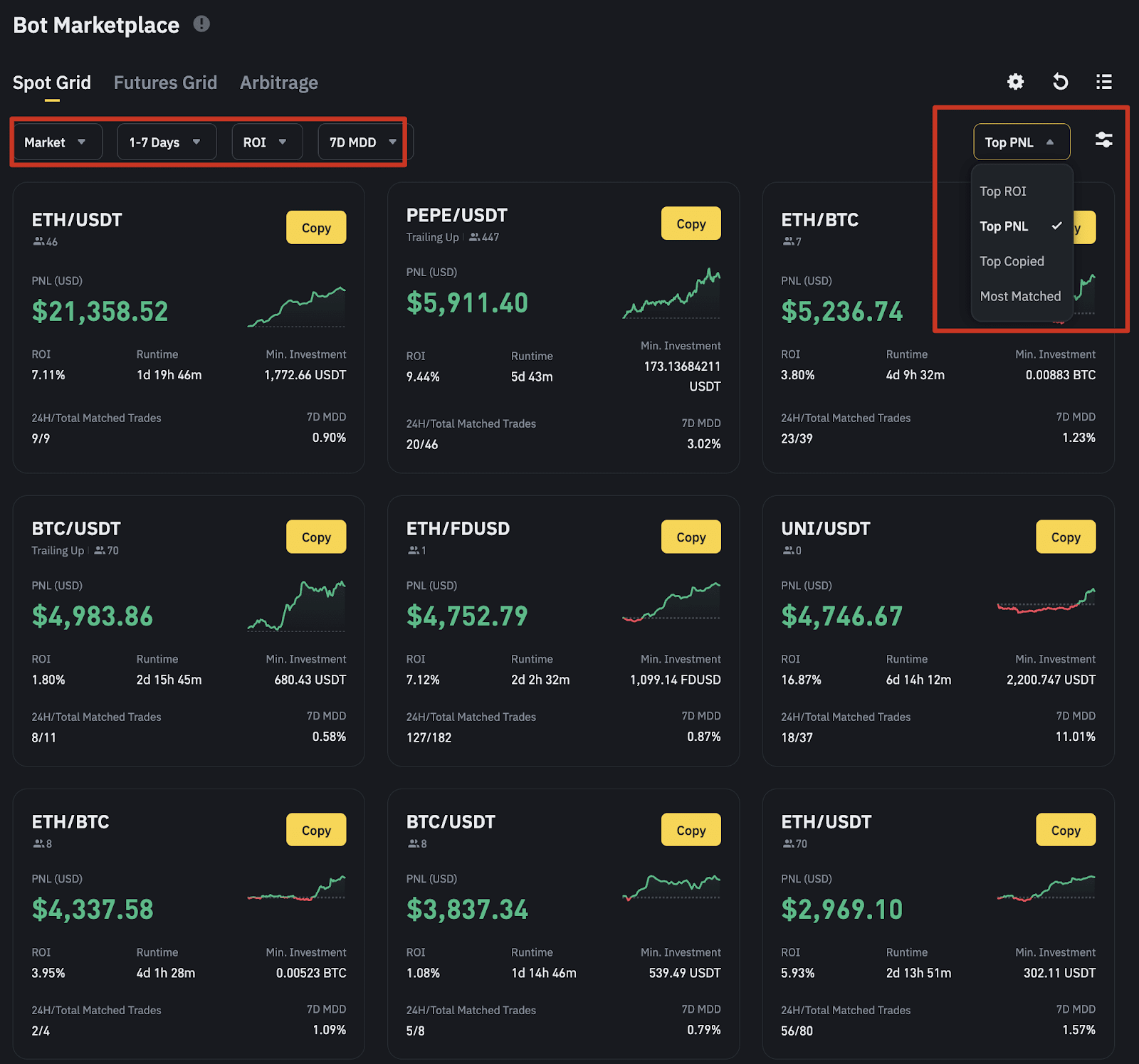Open the Arbitrage tab

point(278,82)
